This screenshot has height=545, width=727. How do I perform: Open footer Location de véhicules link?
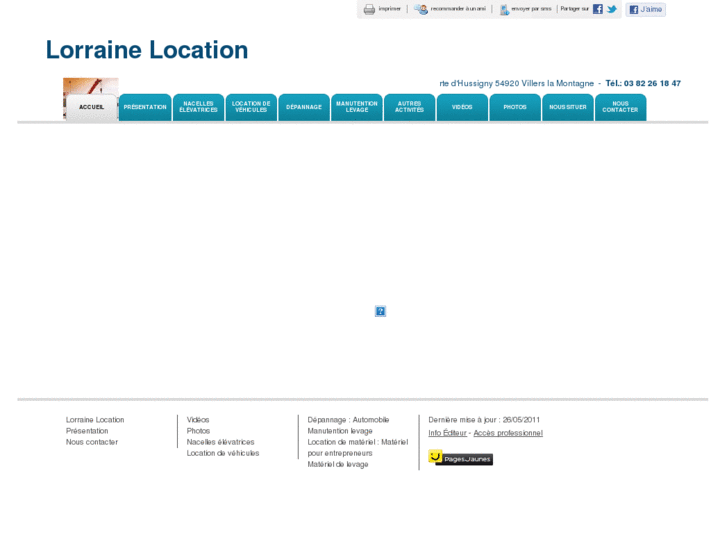point(223,453)
